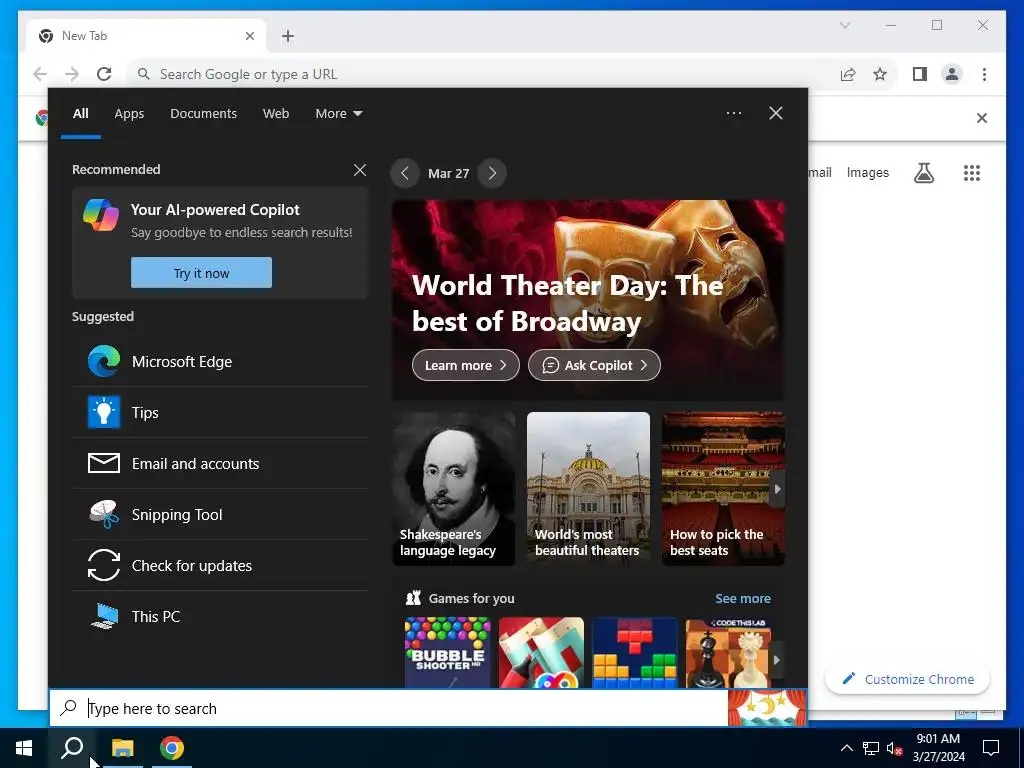Click the taskbar clock showing 9:01 AM
Screen dimensions: 1024x768
coord(938,748)
